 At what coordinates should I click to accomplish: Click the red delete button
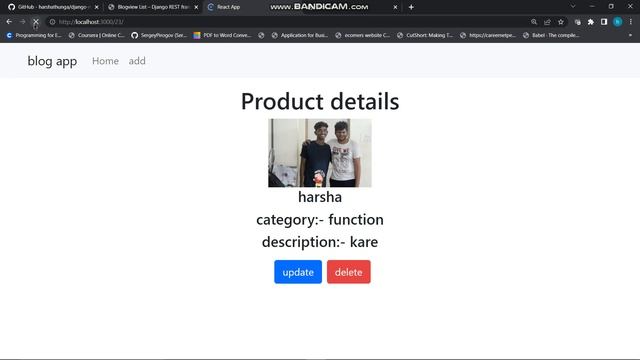coord(349,272)
